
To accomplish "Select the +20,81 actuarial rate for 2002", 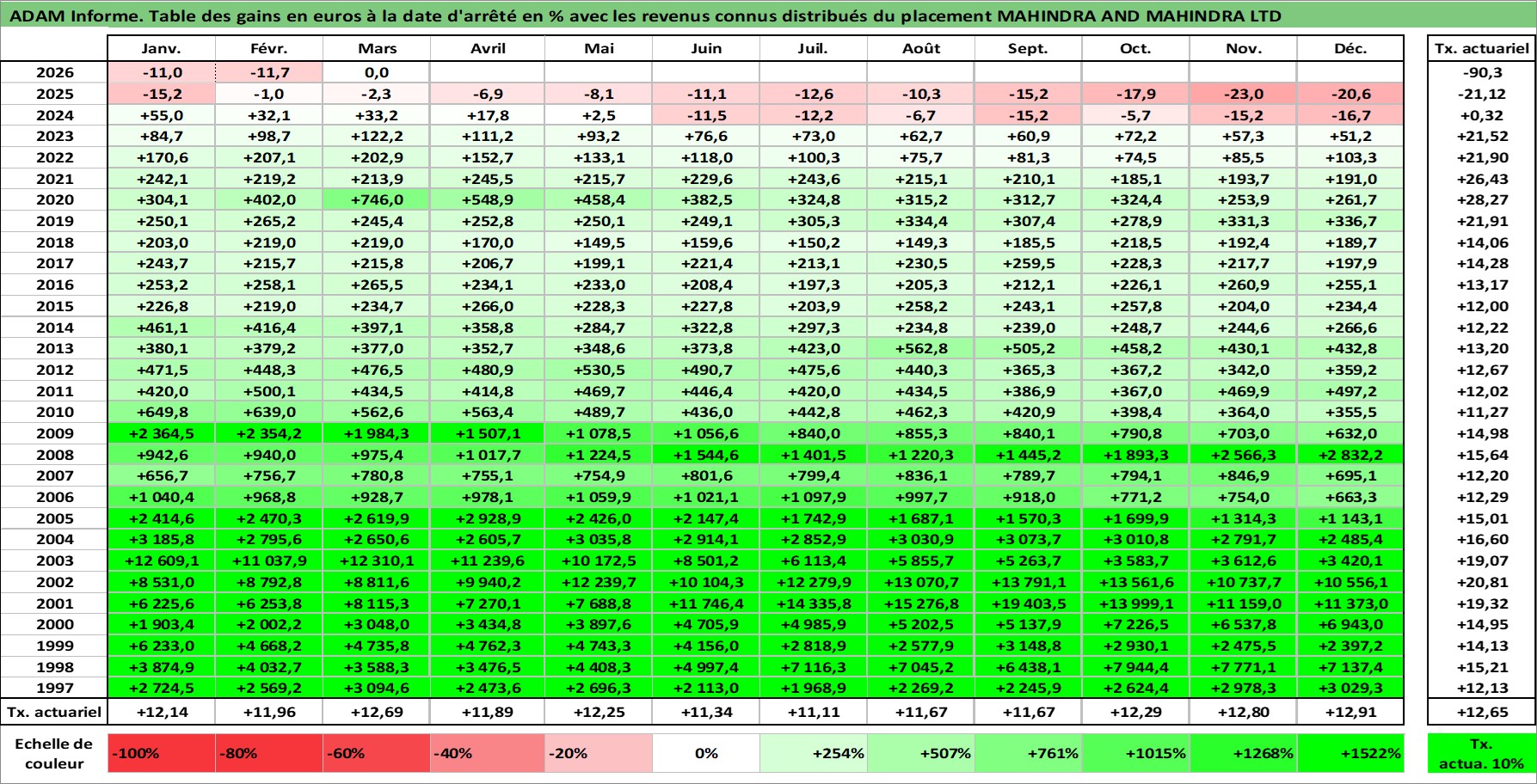I will pyautogui.click(x=1481, y=582).
